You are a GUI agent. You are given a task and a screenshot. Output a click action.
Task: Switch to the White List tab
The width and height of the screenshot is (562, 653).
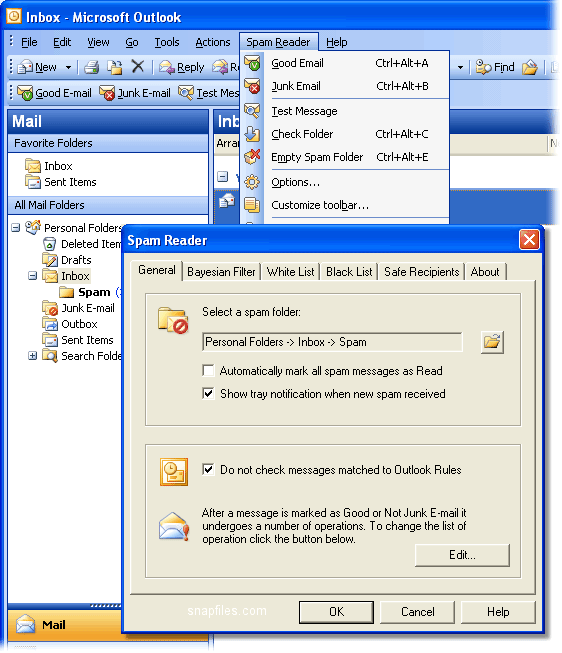pyautogui.click(x=290, y=272)
